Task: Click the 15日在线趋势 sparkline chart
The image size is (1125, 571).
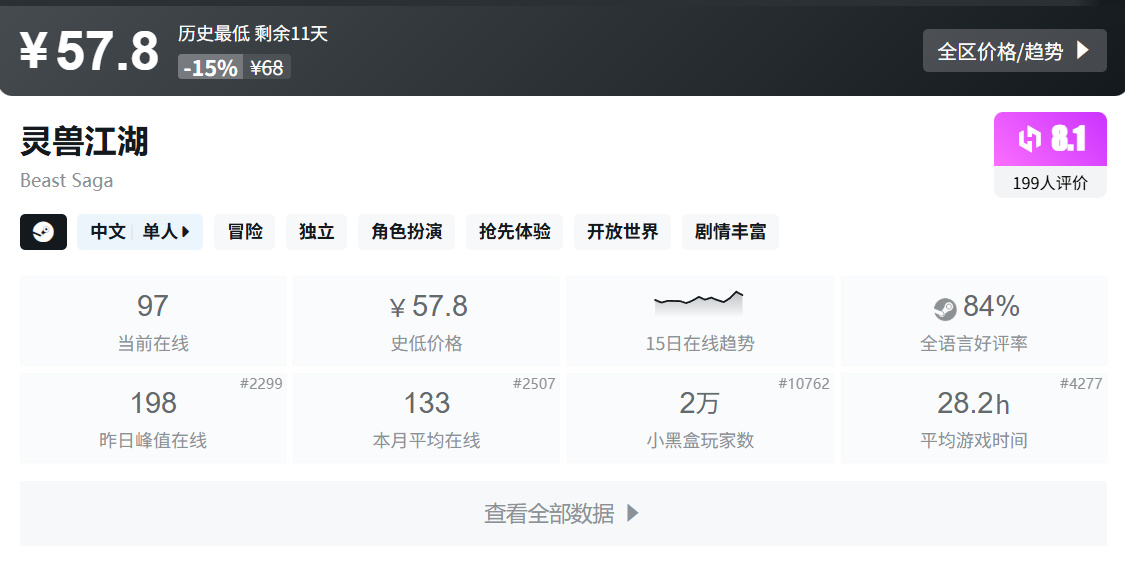Action: [699, 303]
